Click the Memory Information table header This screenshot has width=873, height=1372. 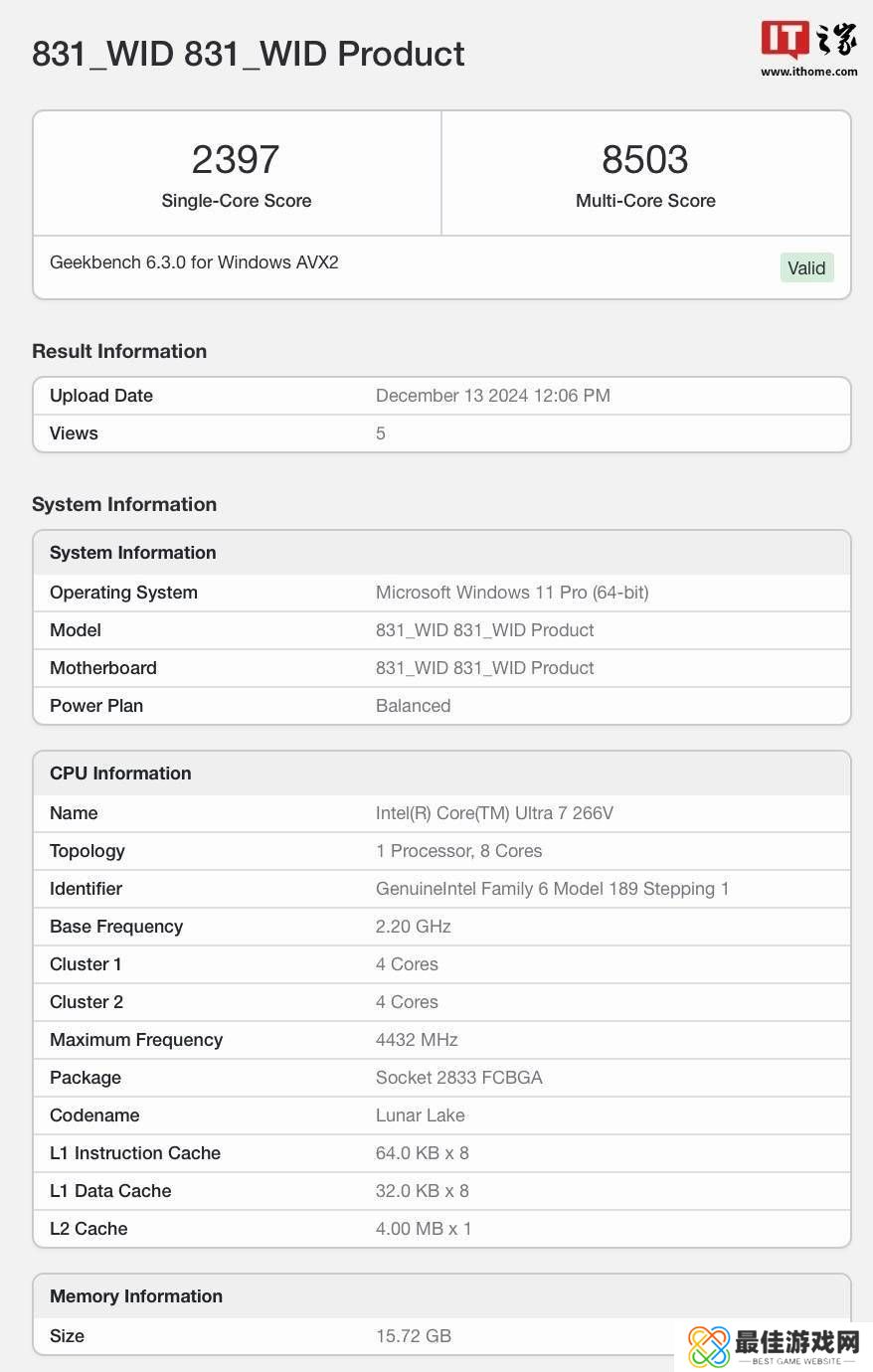(136, 1296)
